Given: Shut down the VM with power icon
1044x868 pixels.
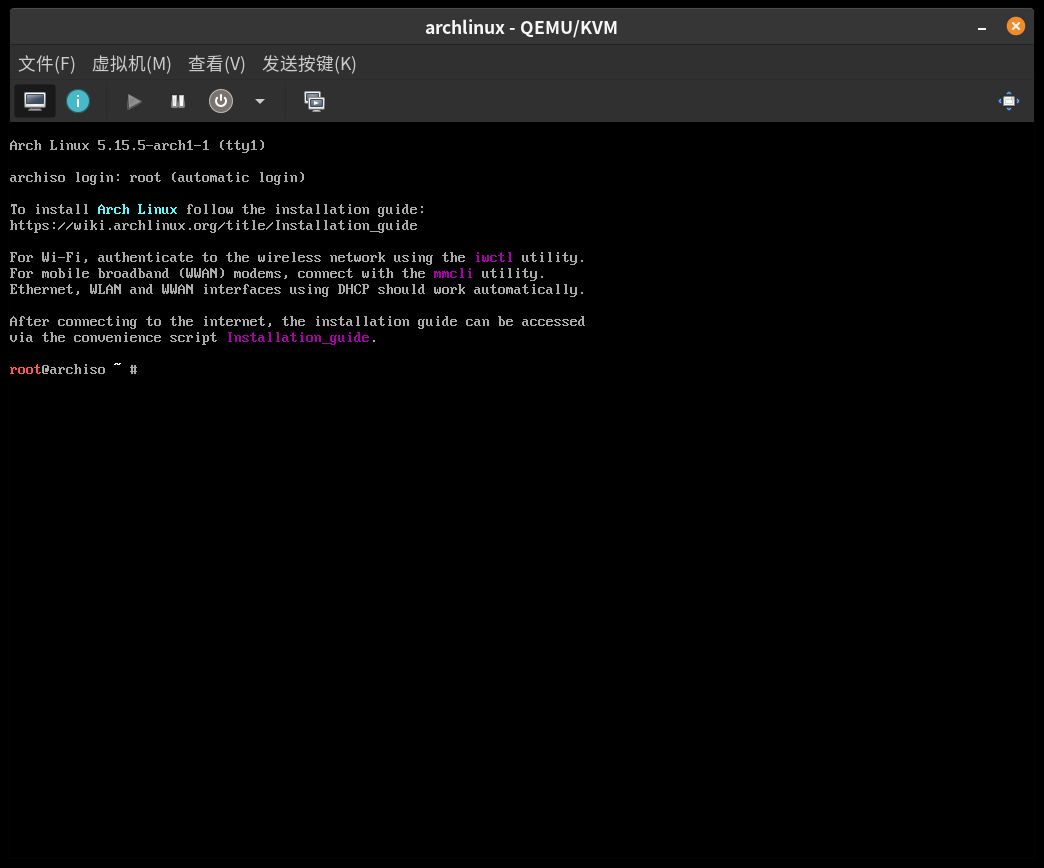Looking at the screenshot, I should pos(221,101).
